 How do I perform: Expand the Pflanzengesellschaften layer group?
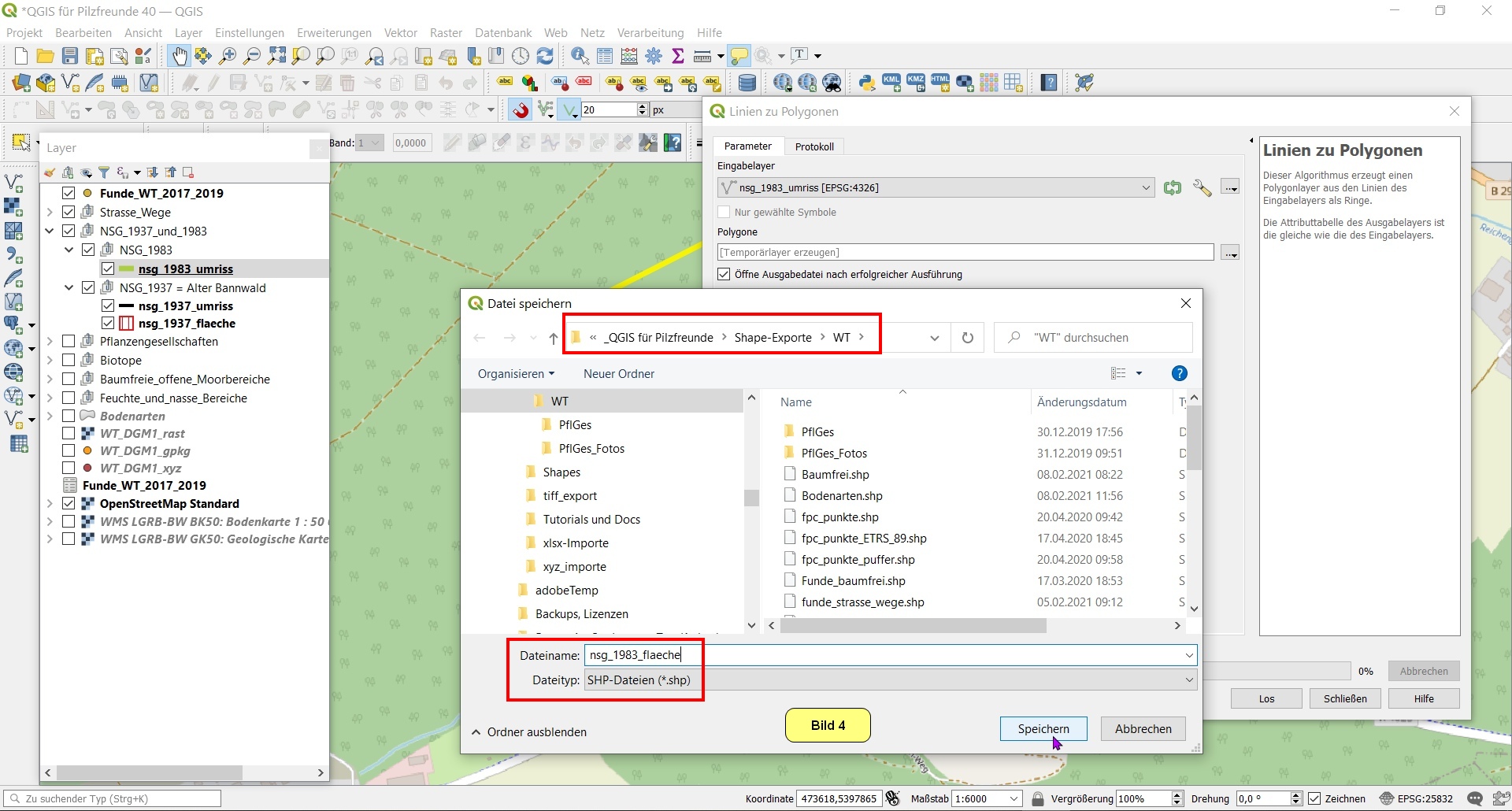coord(50,342)
